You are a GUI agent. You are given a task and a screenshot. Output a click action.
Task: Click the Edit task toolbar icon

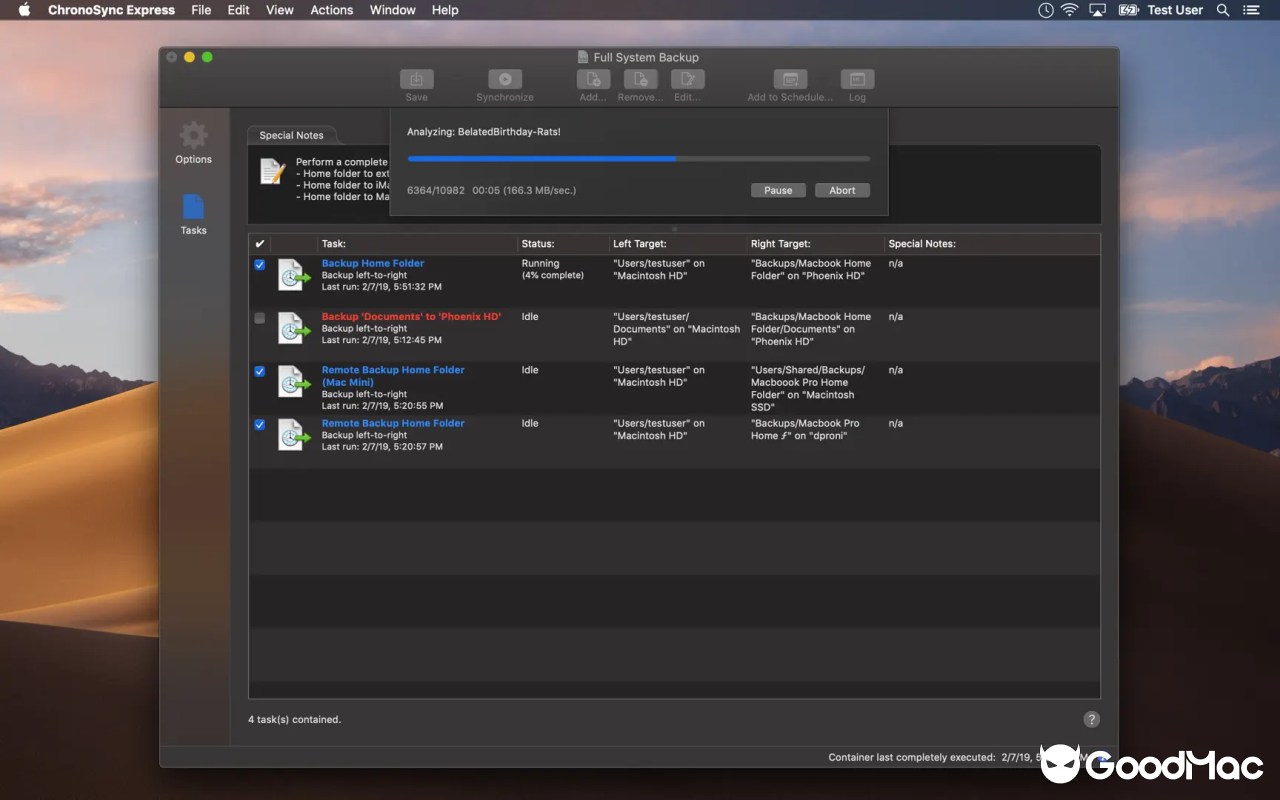pos(687,78)
